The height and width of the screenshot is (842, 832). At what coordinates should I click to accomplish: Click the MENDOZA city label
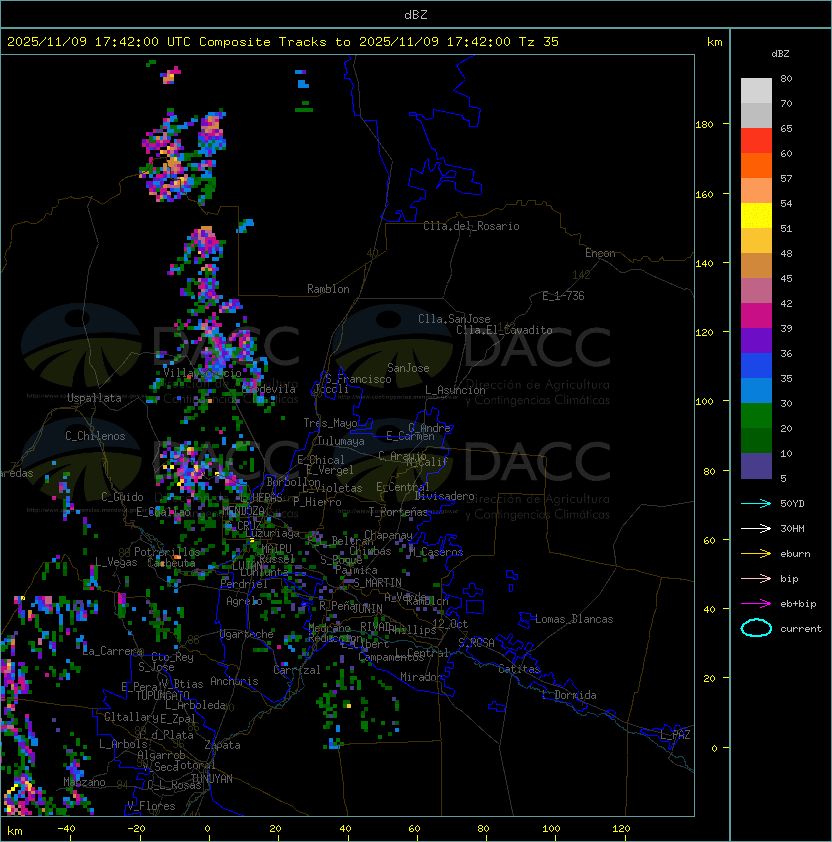(243, 510)
